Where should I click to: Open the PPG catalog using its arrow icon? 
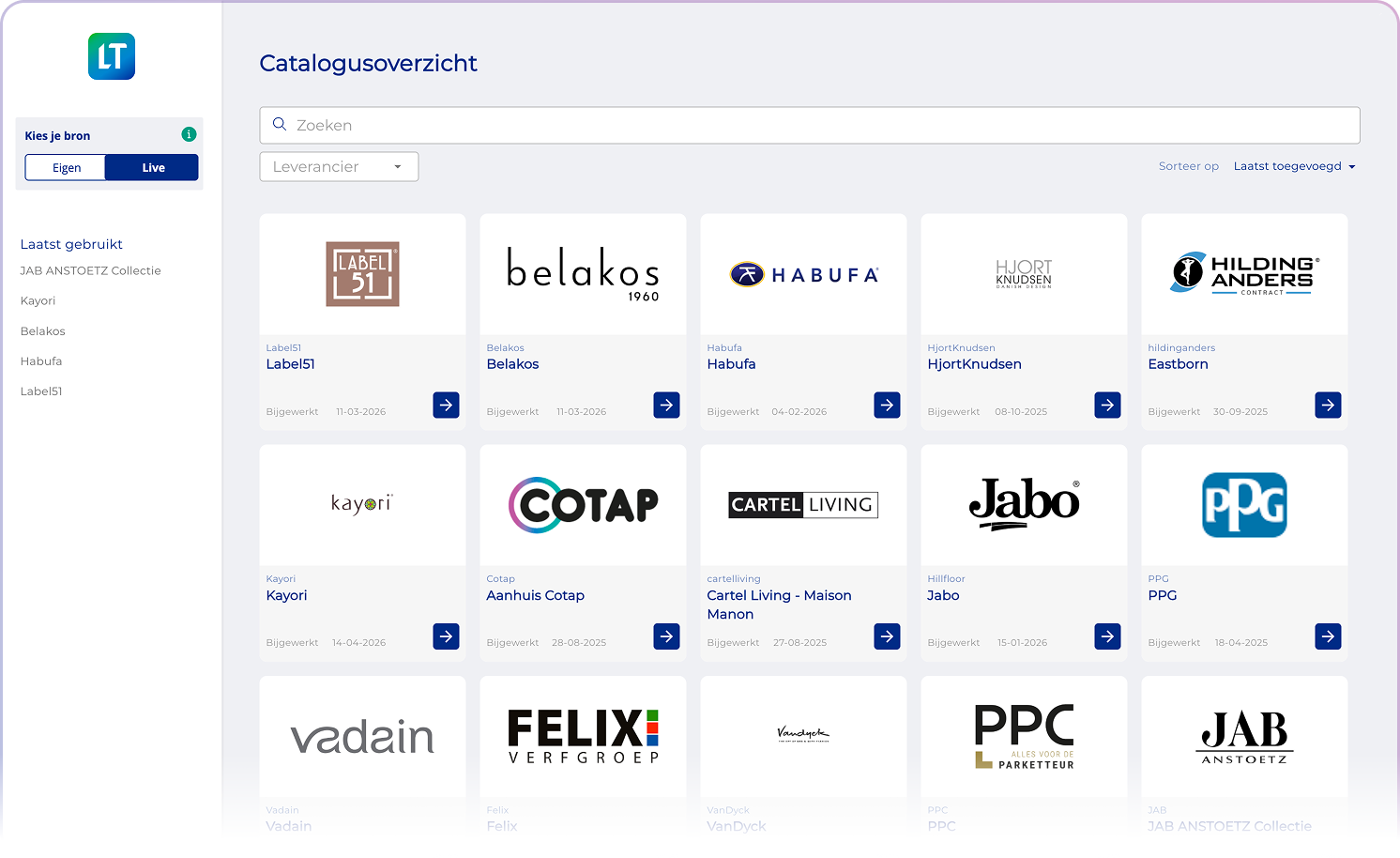1328,636
